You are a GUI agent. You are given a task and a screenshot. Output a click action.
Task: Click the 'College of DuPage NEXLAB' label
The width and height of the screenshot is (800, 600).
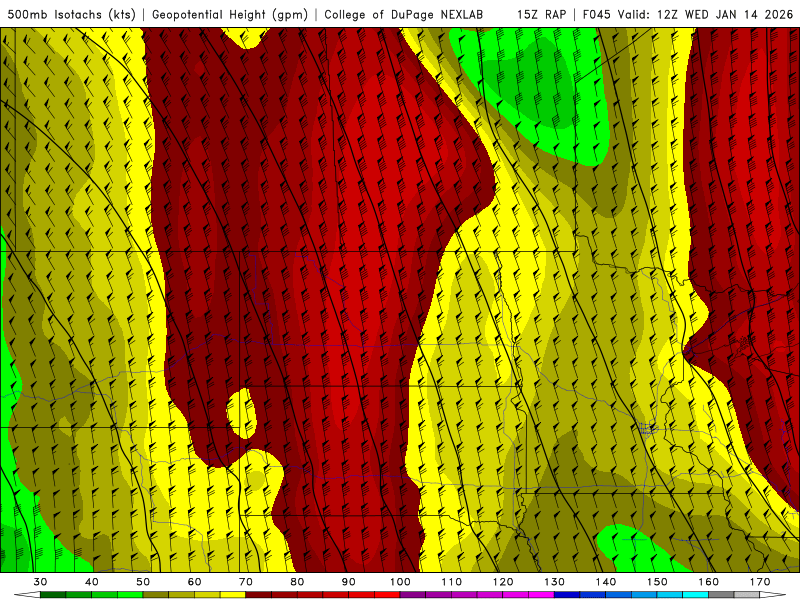click(403, 14)
